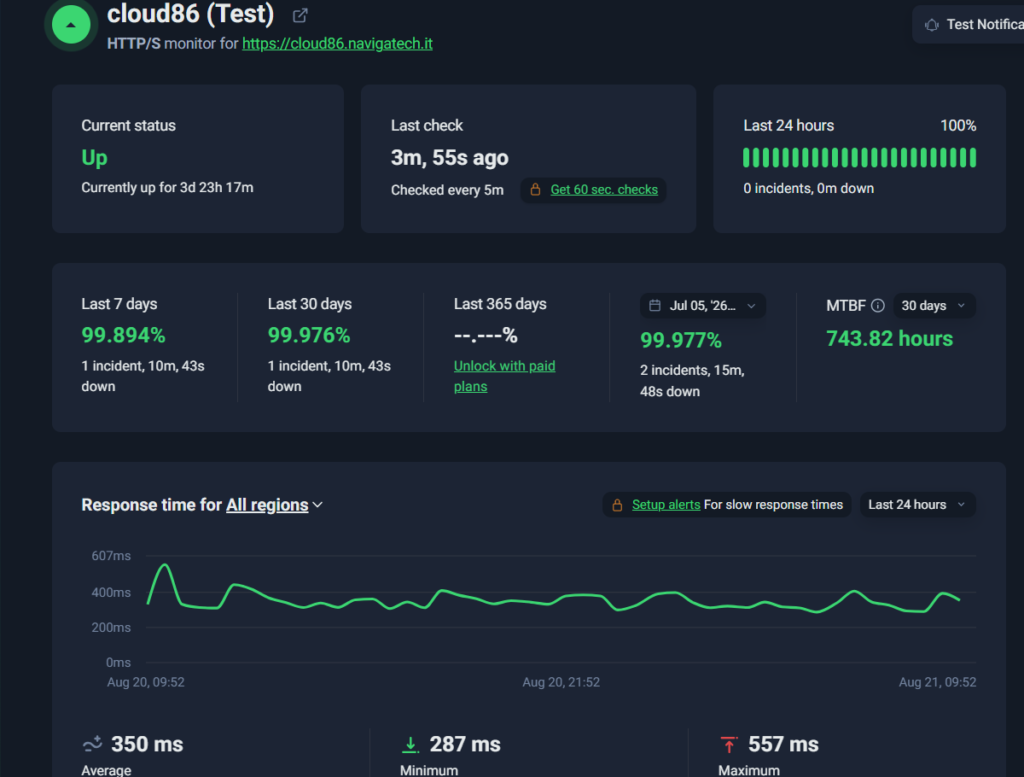Image resolution: width=1024 pixels, height=777 pixels.
Task: Click the 200ms axis label
Action: tap(111, 627)
